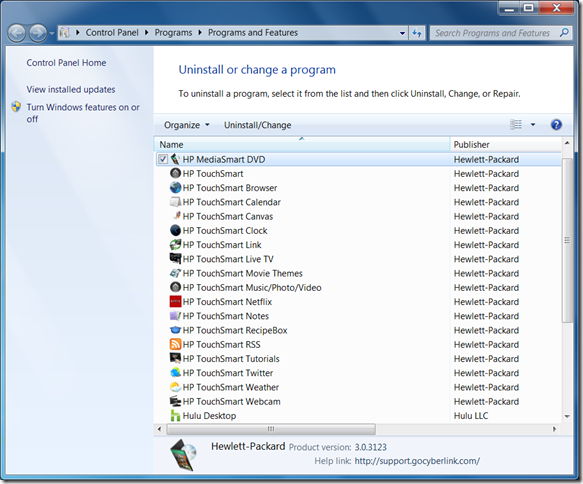Image resolution: width=583 pixels, height=484 pixels.
Task: Click the refresh icon next to address bar
Action: [x=417, y=33]
